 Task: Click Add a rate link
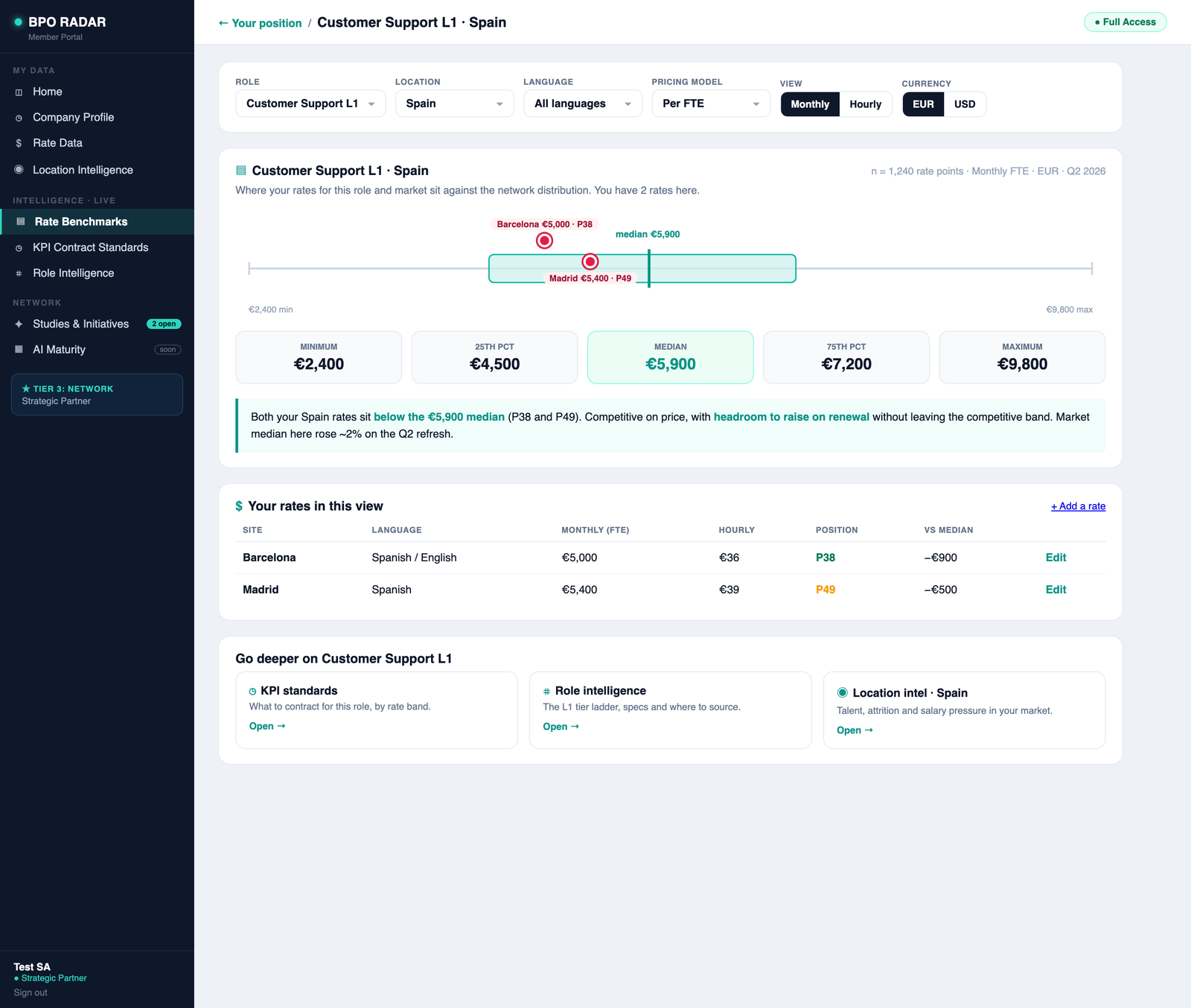click(x=1078, y=506)
